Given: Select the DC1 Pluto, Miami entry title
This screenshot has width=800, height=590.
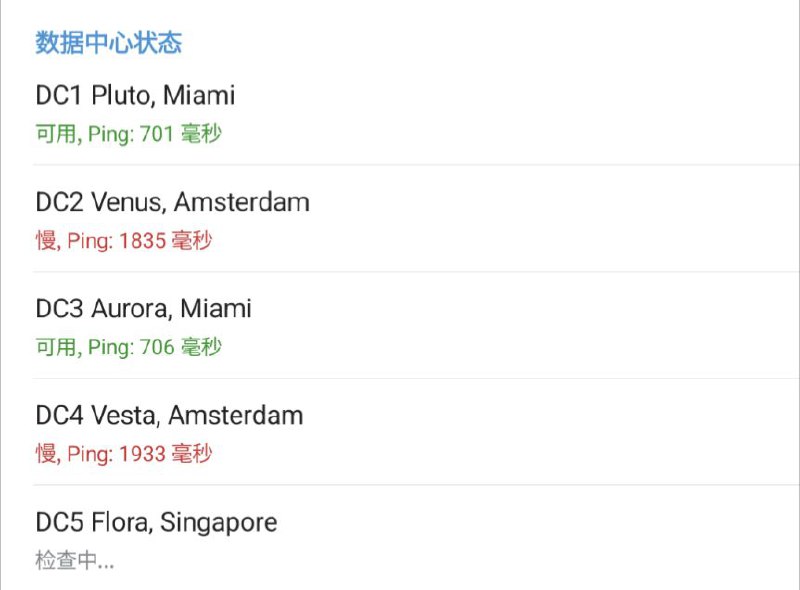Looking at the screenshot, I should pyautogui.click(x=136, y=95).
